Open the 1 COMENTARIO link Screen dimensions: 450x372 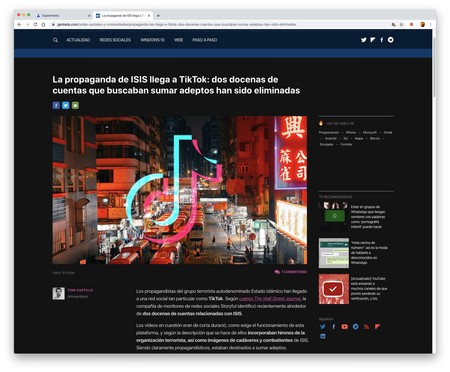pos(291,272)
